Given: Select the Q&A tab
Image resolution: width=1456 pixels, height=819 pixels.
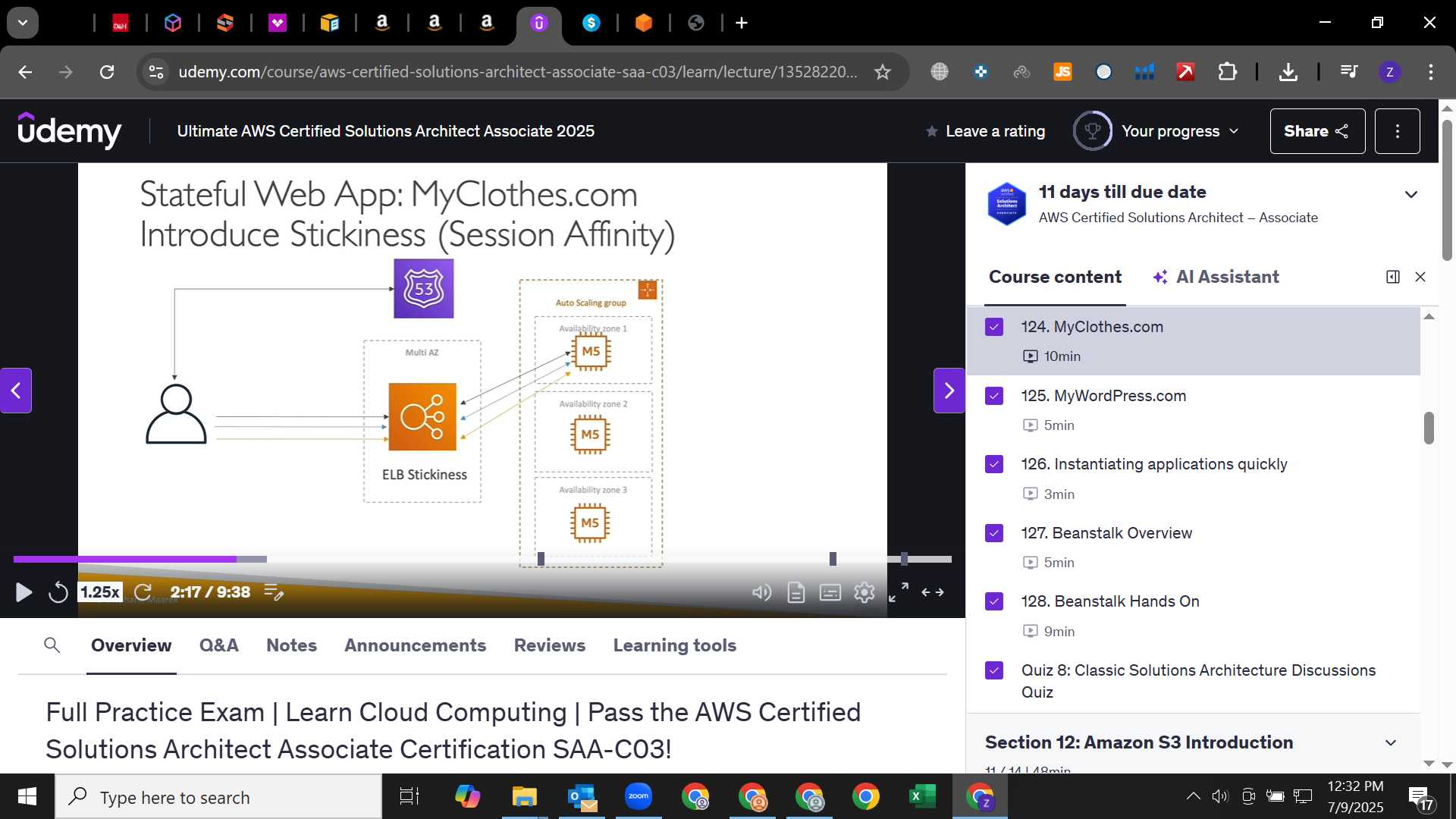Looking at the screenshot, I should (x=218, y=645).
